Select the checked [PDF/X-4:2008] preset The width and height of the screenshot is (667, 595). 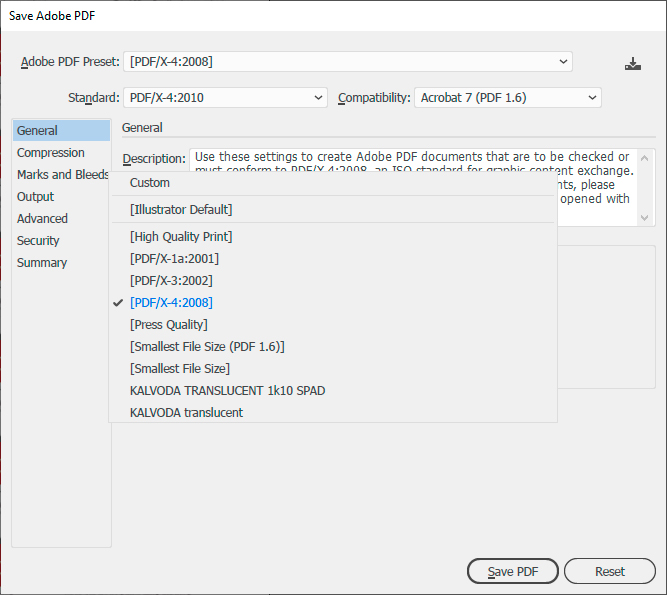333,303
